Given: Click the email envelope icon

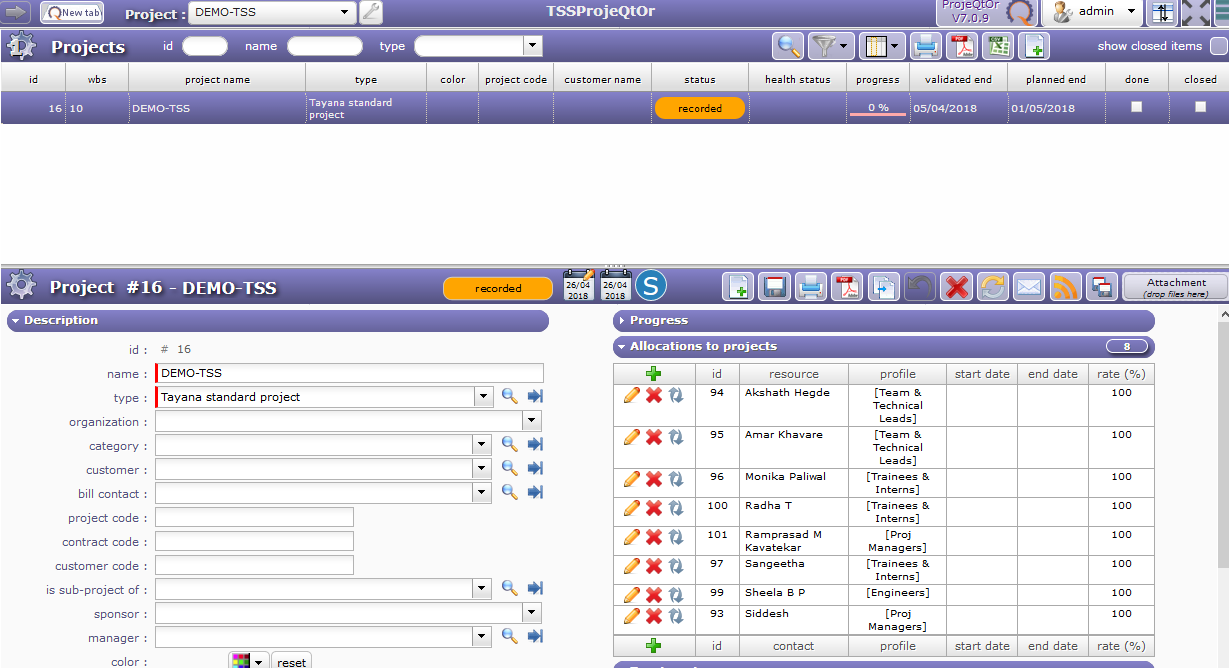Looking at the screenshot, I should click(x=1029, y=288).
